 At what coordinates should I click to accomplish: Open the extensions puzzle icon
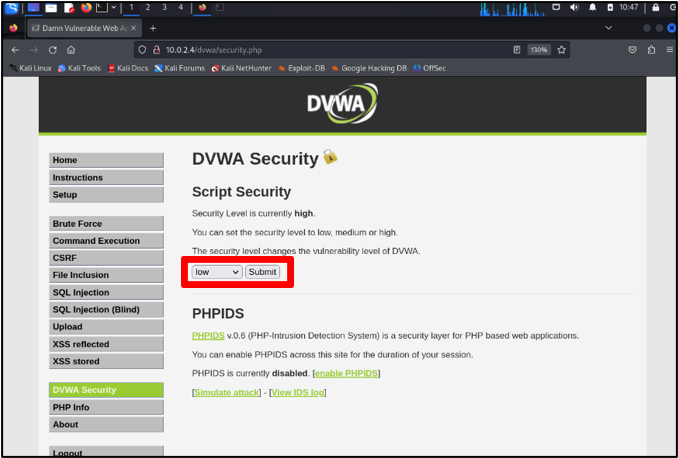[x=651, y=50]
